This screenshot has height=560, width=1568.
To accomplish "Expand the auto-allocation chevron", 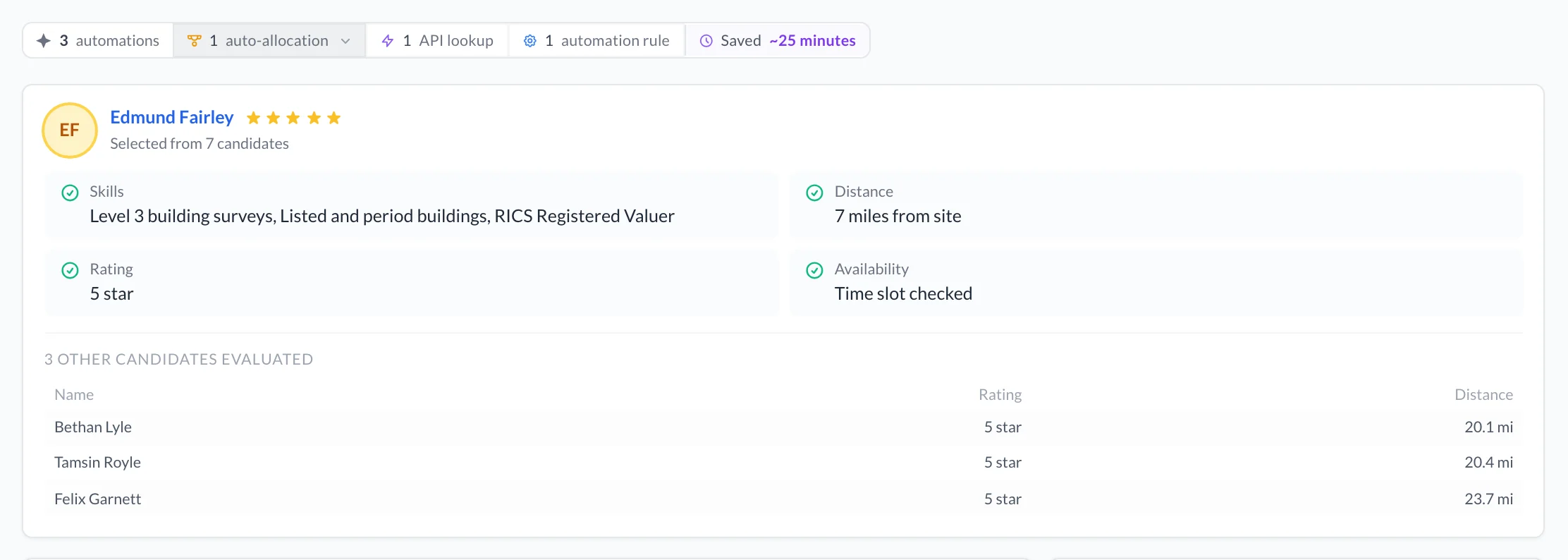I will coord(345,41).
